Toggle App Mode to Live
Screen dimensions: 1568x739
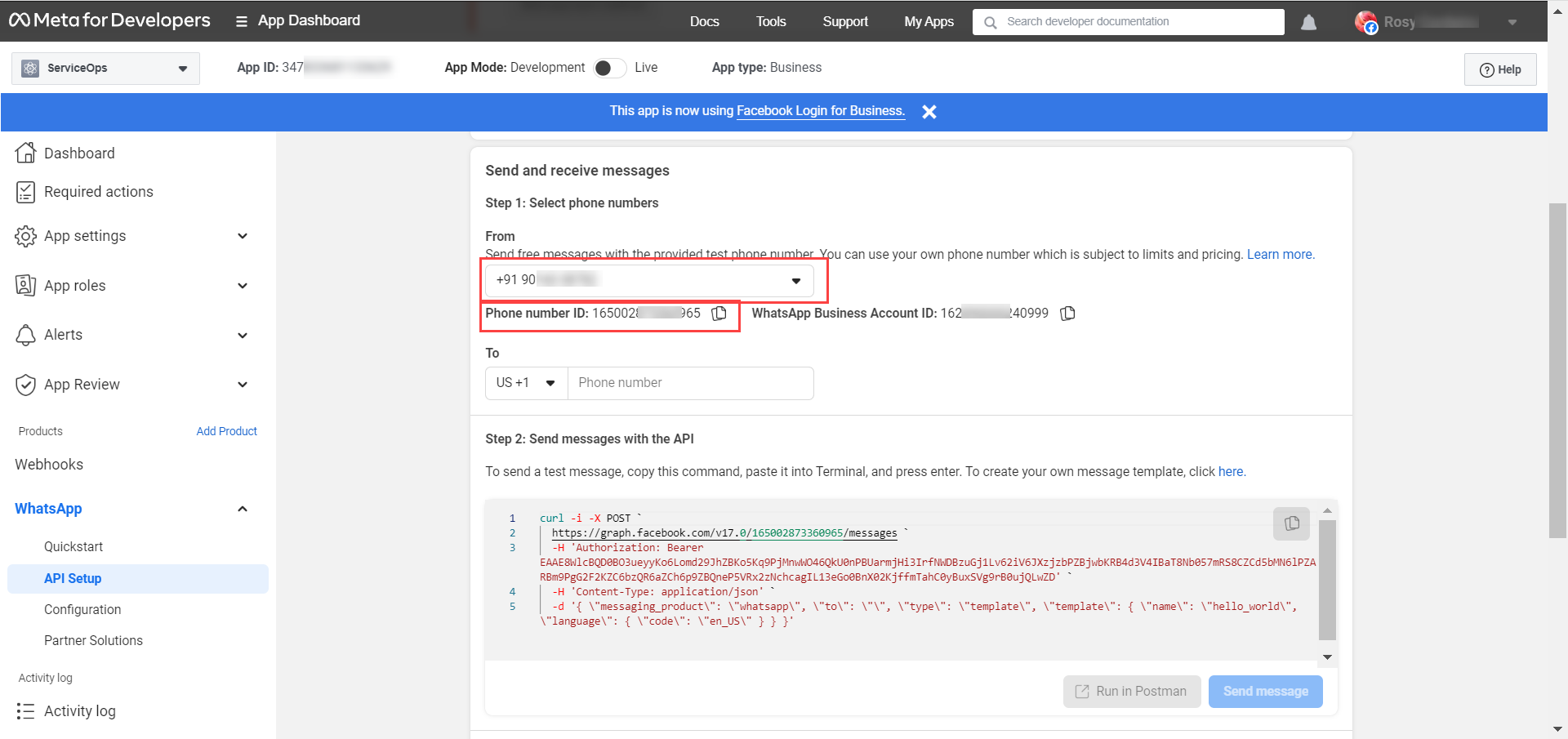coord(609,68)
